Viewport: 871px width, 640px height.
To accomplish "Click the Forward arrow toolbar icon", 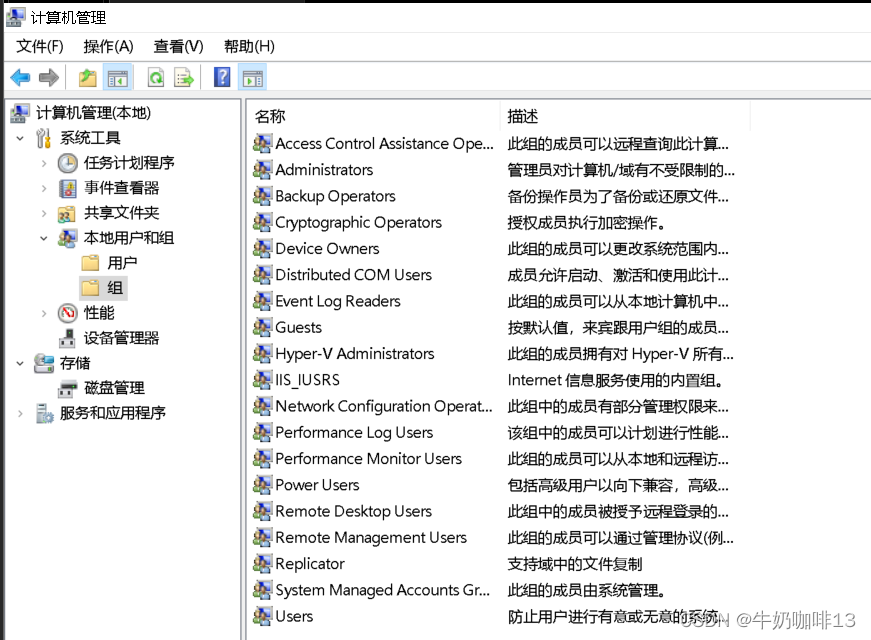I will point(49,78).
